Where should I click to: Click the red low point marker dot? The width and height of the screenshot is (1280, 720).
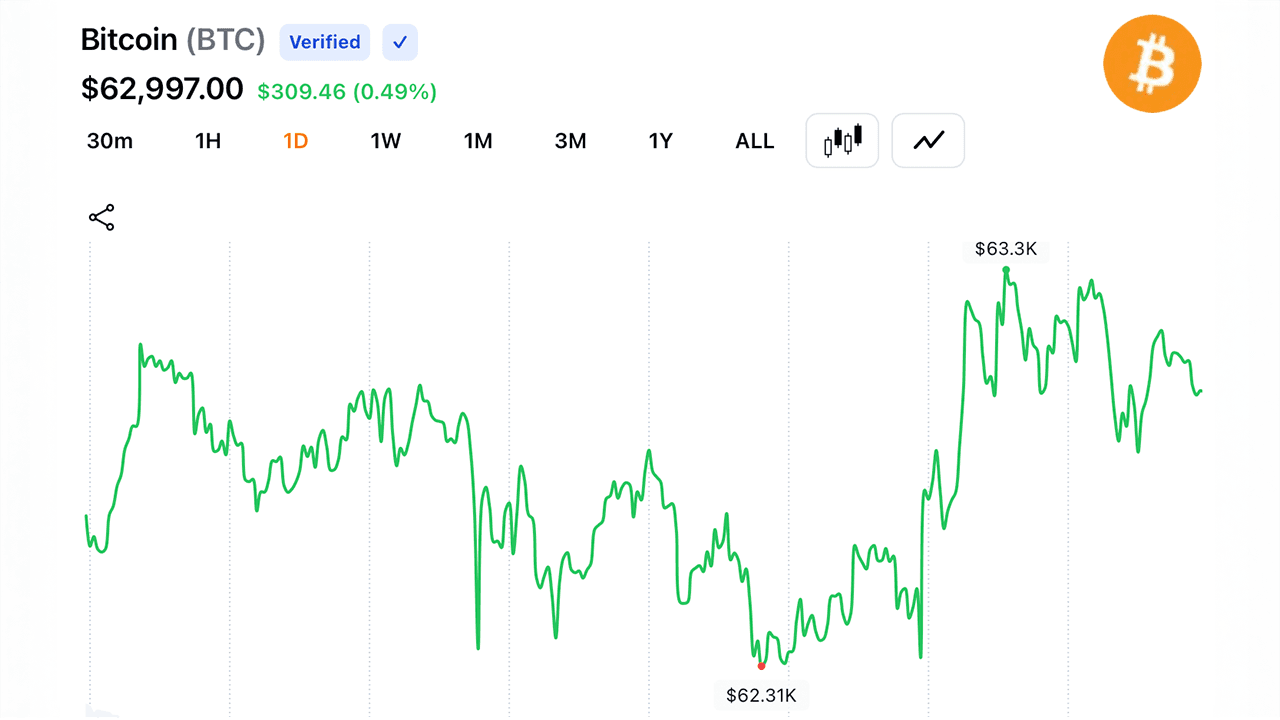click(761, 666)
